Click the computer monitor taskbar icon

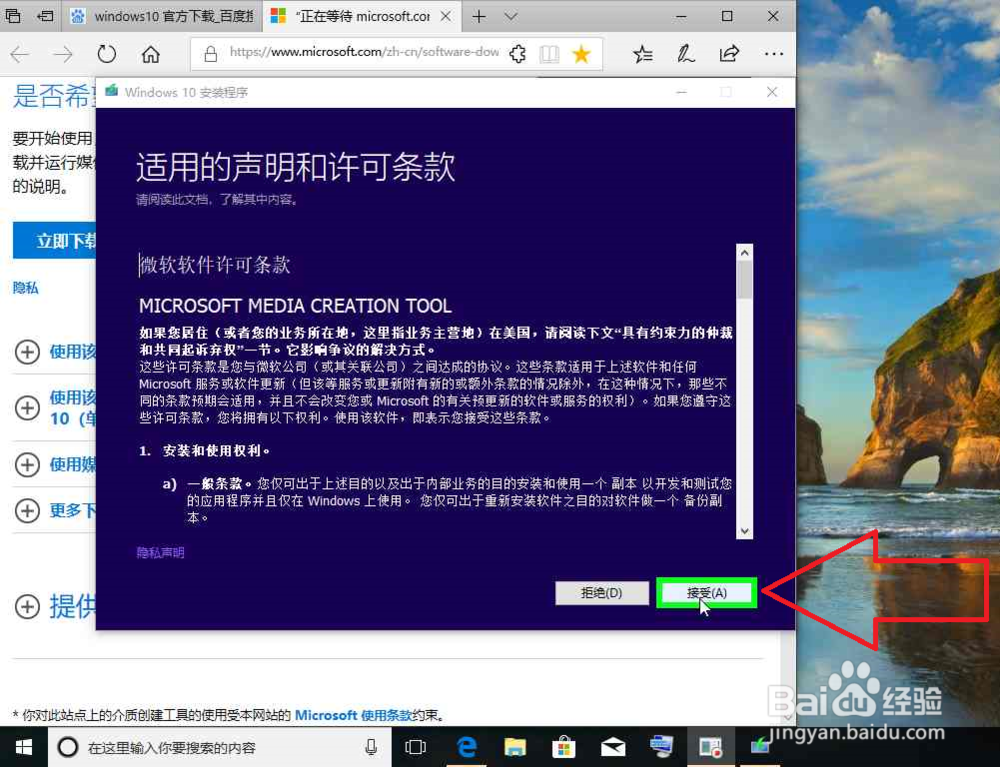[x=661, y=746]
